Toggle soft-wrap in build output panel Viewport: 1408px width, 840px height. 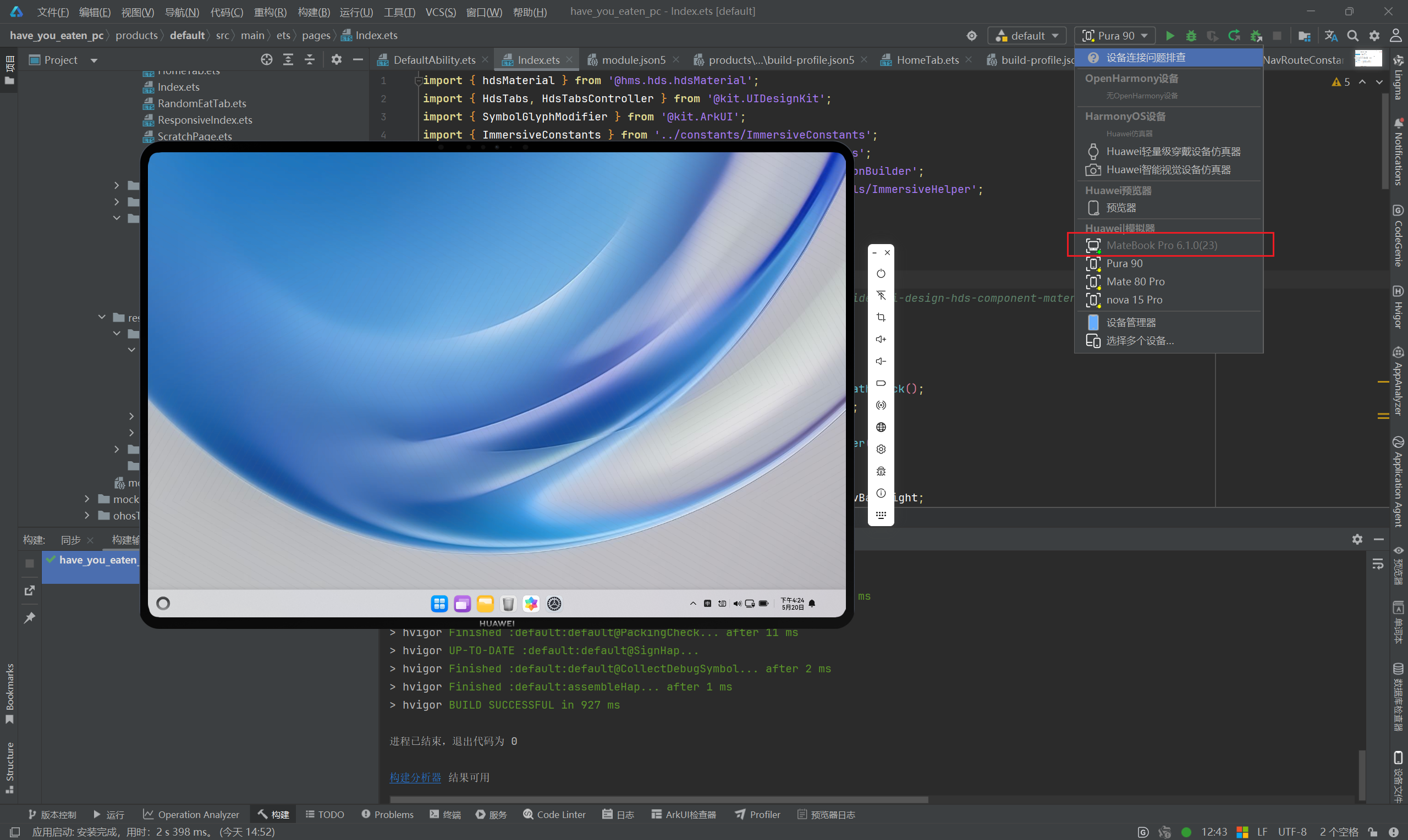1378,564
